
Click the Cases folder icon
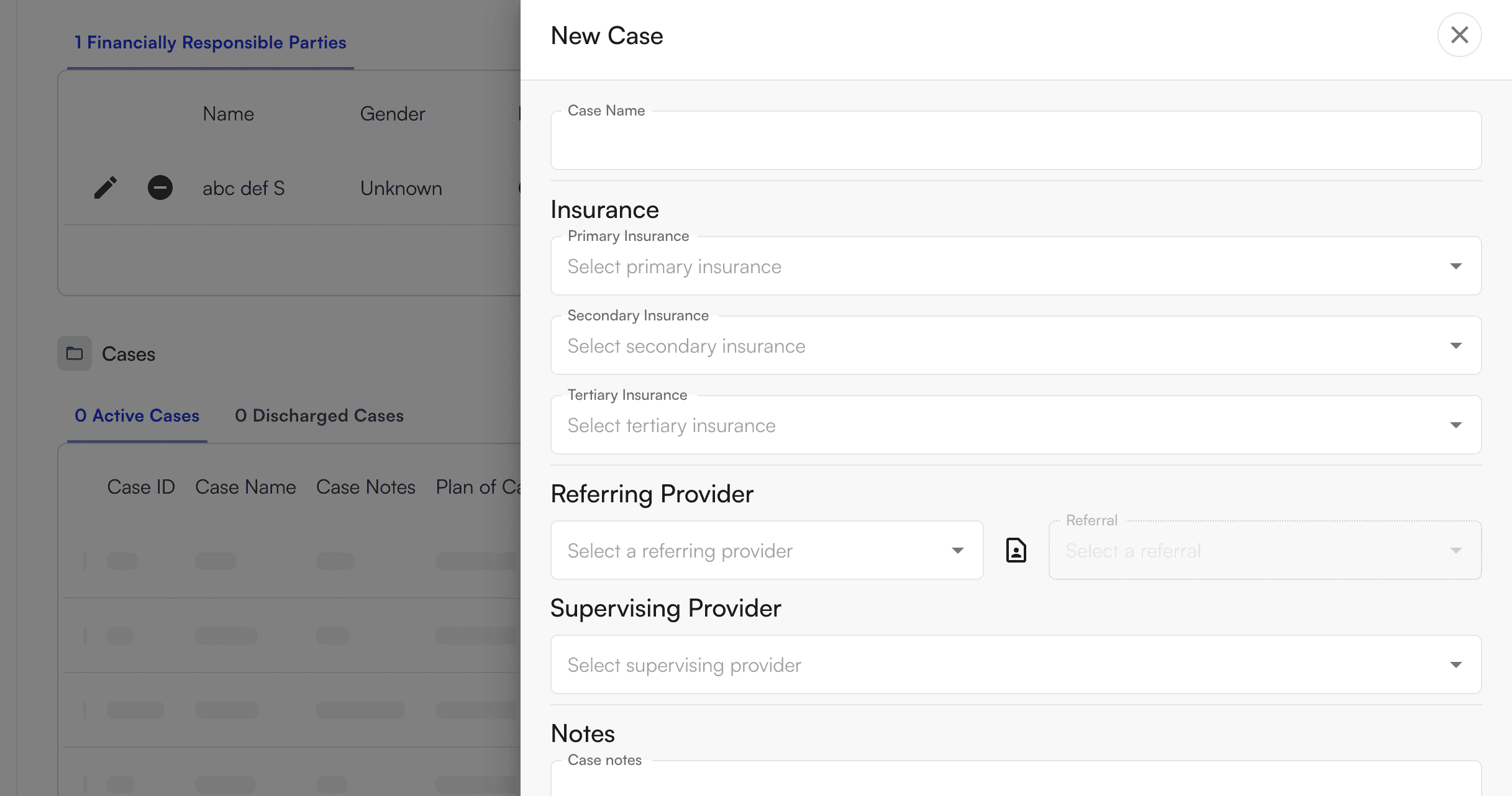click(74, 354)
